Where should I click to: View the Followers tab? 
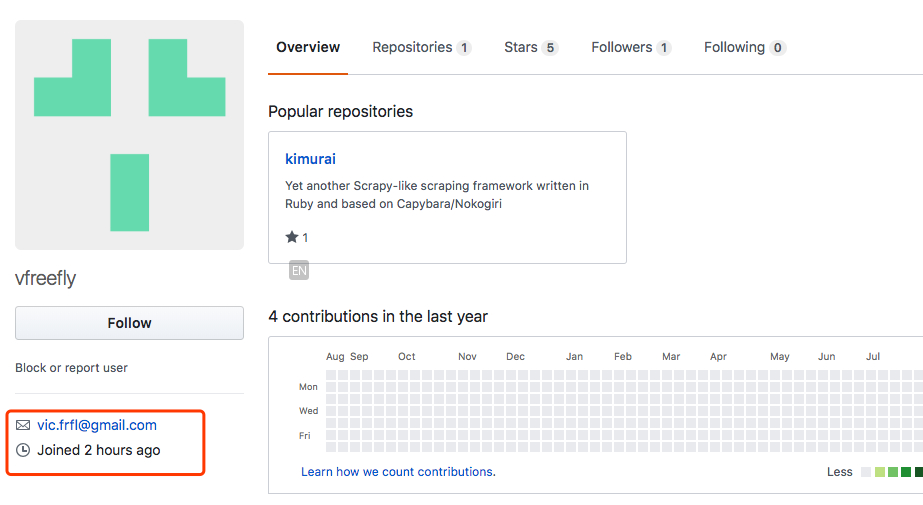click(x=631, y=47)
